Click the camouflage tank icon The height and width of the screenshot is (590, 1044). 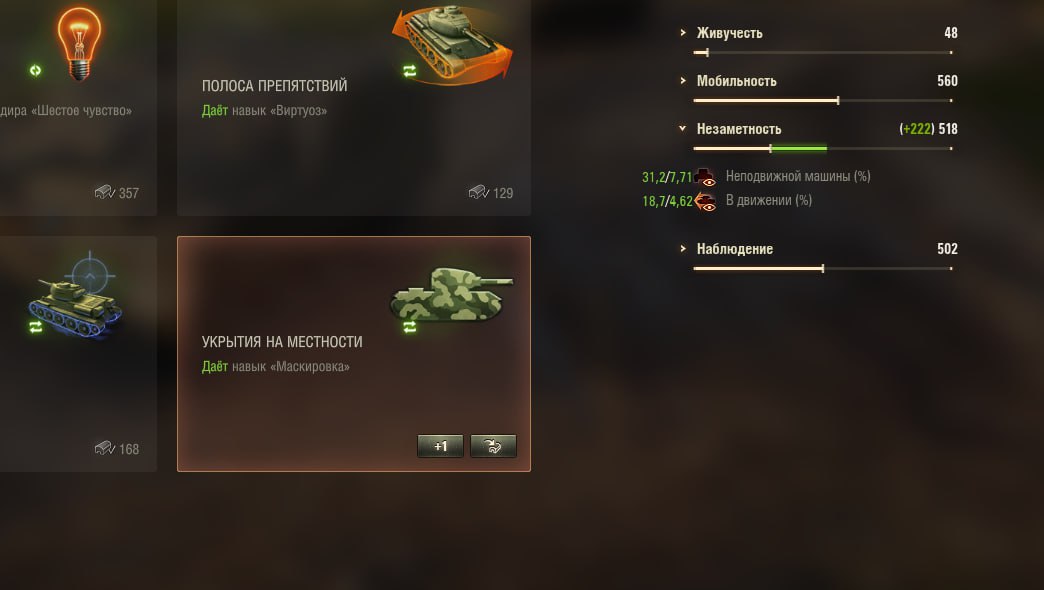pos(451,294)
